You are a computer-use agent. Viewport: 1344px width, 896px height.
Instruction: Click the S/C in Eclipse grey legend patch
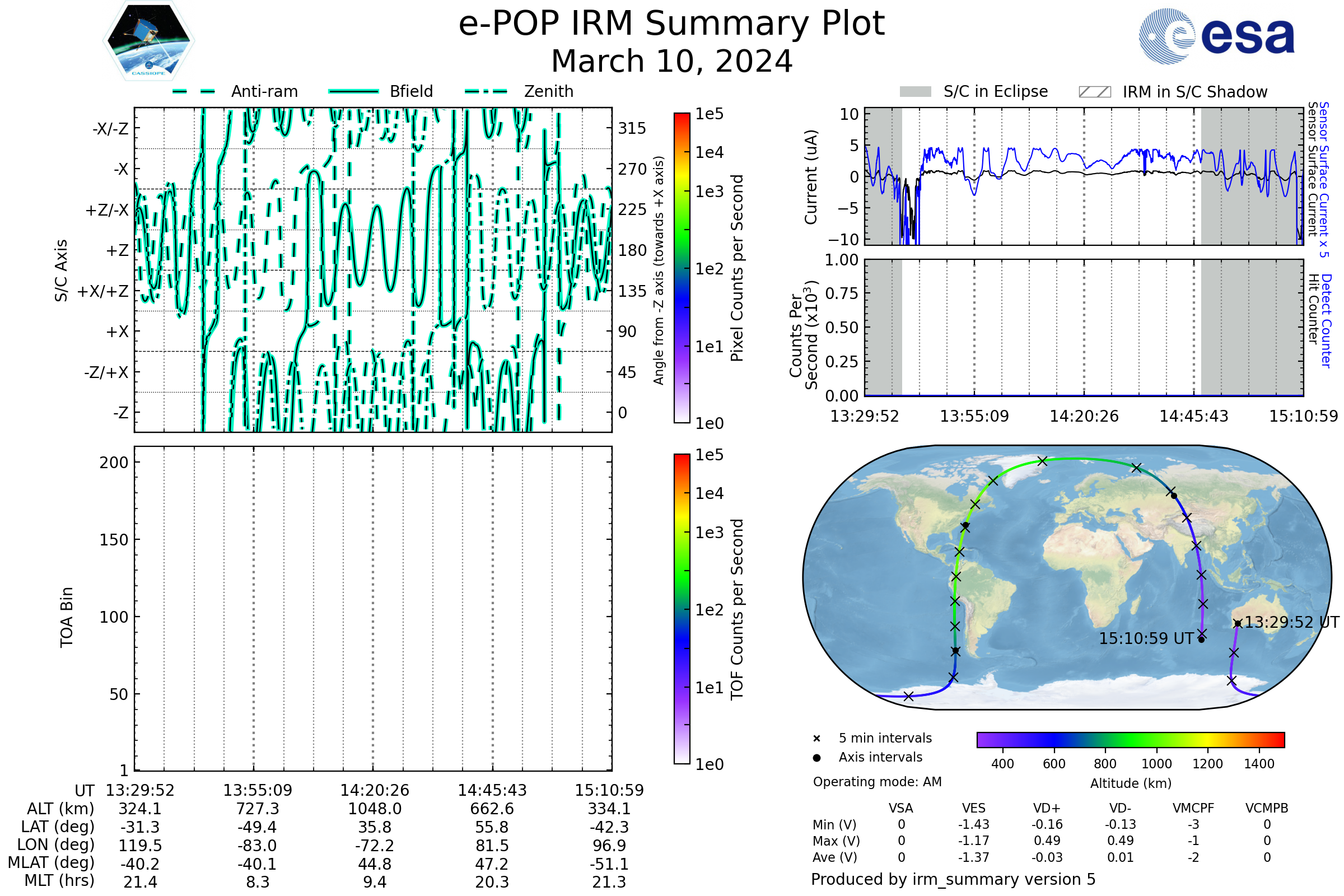pyautogui.click(x=915, y=92)
